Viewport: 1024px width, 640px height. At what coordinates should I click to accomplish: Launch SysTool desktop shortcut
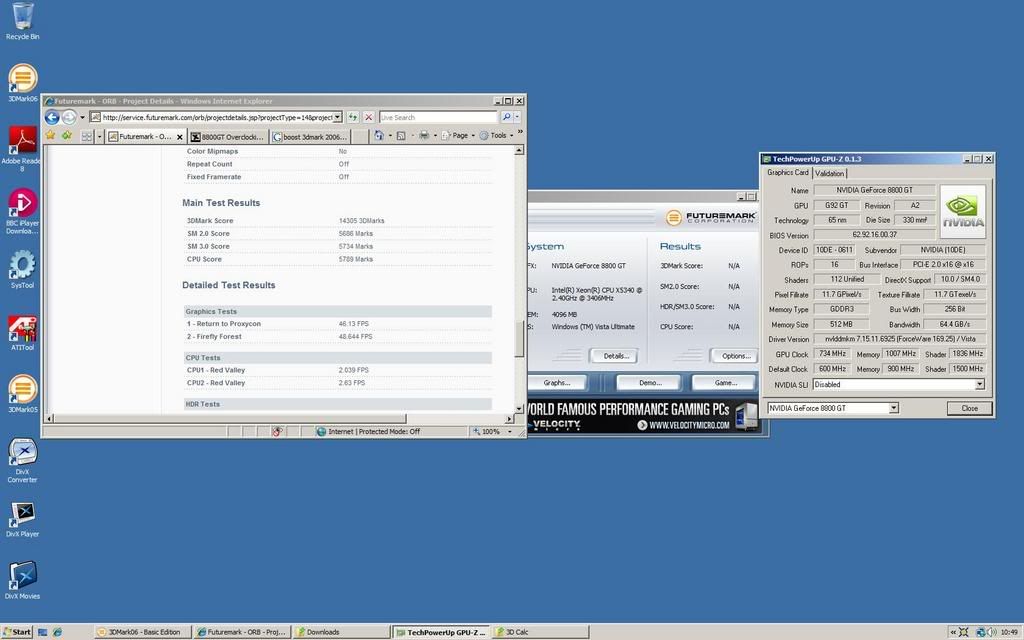(x=22, y=268)
